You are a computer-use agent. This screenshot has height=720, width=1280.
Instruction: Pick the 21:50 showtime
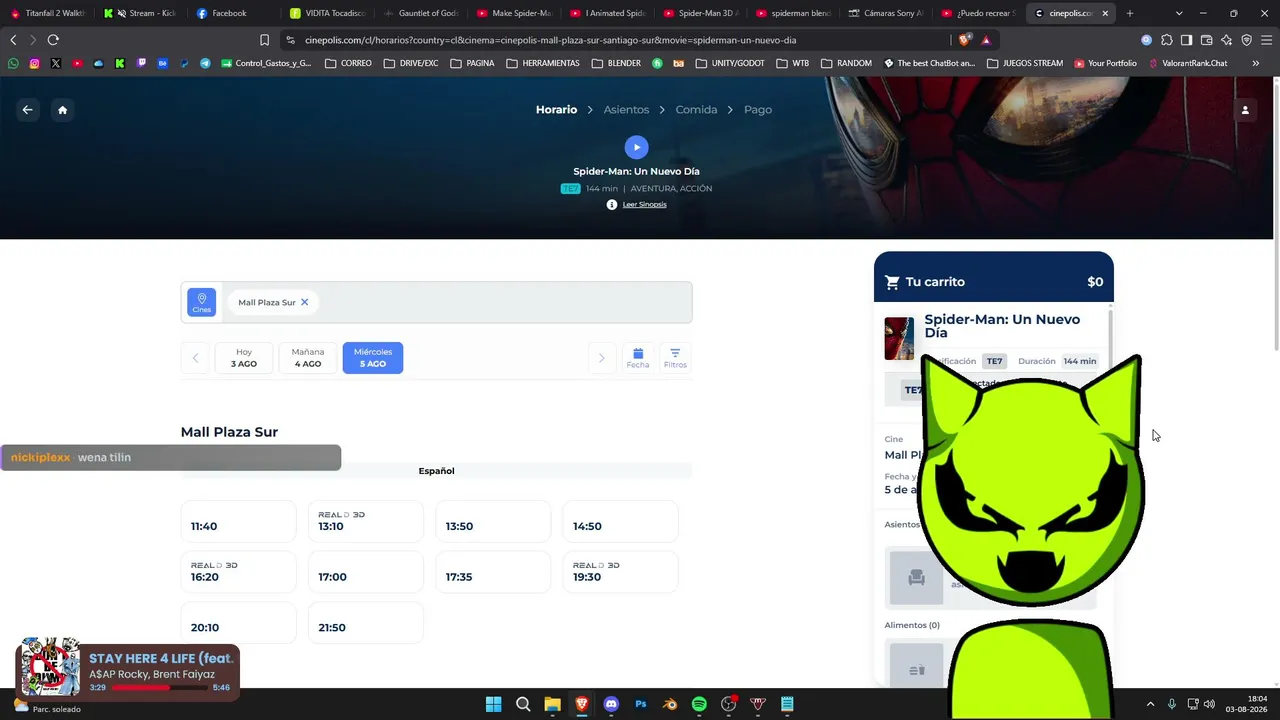(365, 624)
